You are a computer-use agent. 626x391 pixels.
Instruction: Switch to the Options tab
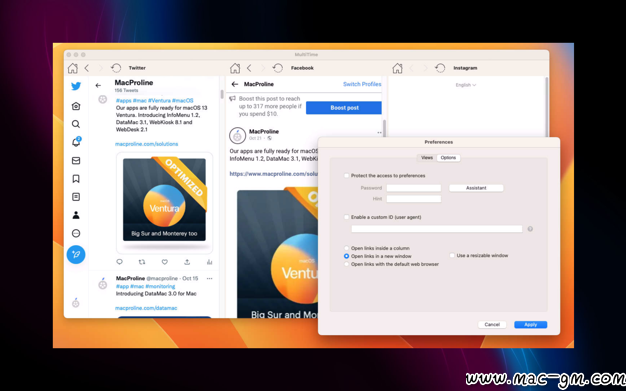(x=448, y=158)
